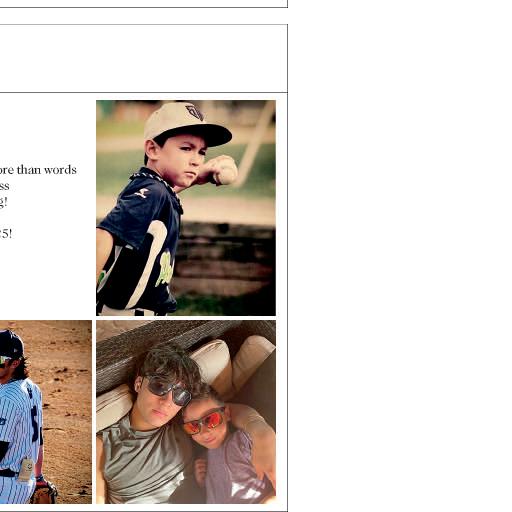Select the pinstripe uniform baseball player photo
This screenshot has height=512, width=512.
pyautogui.click(x=46, y=412)
